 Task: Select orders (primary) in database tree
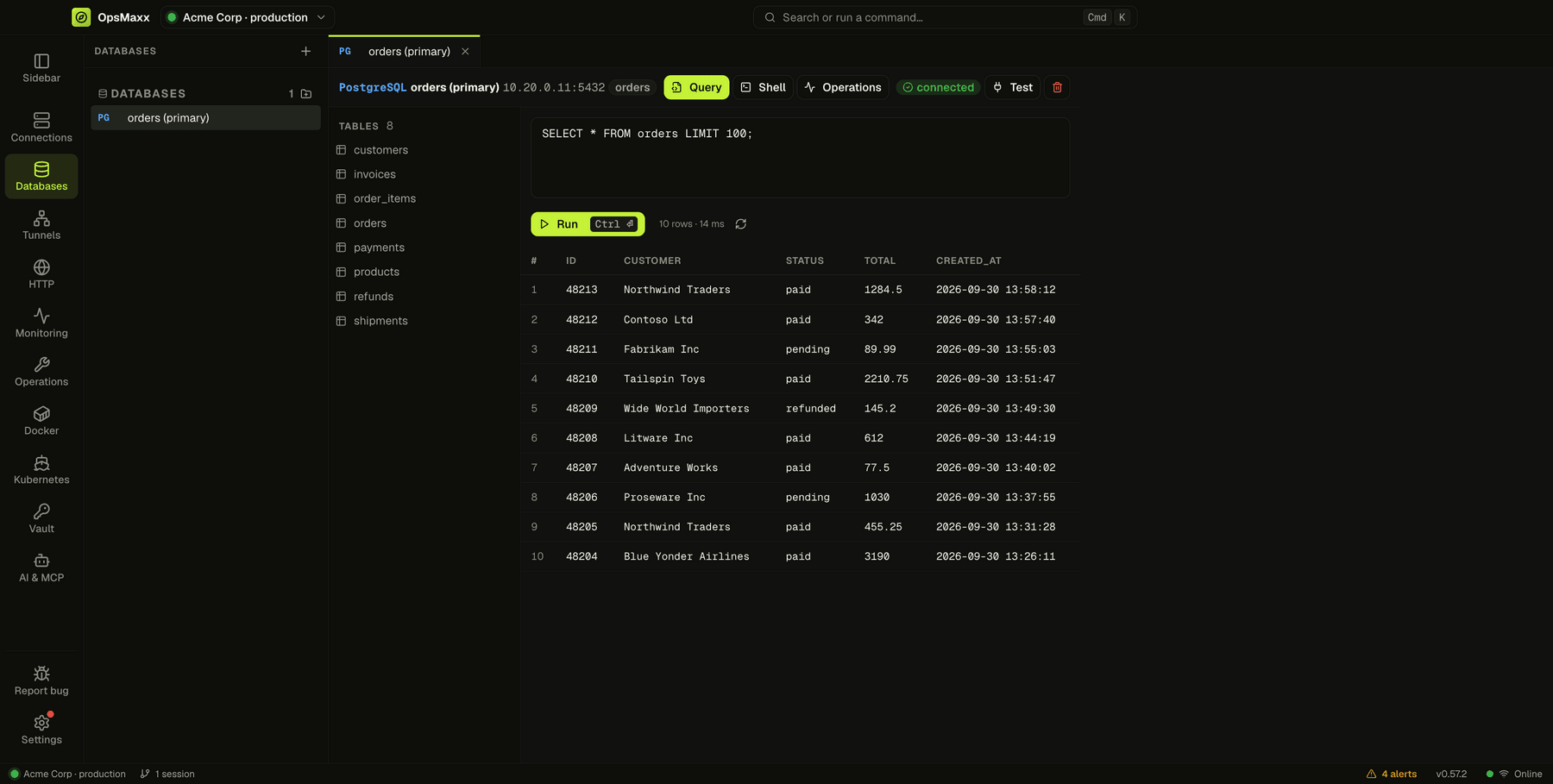click(205, 118)
